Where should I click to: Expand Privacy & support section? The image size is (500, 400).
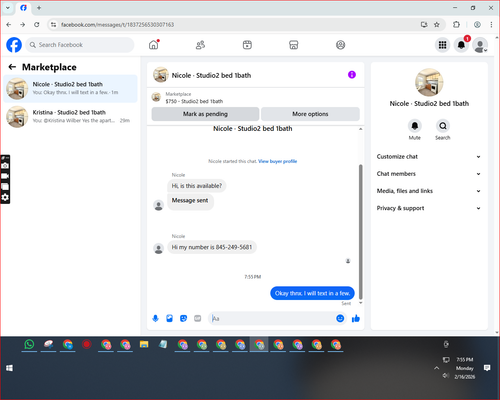[429, 208]
